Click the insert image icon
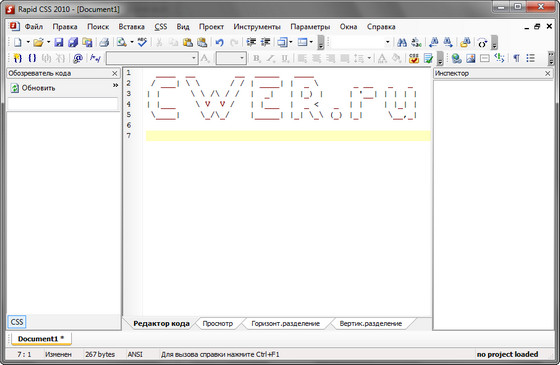Image resolution: width=560 pixels, height=365 pixels. click(x=471, y=58)
